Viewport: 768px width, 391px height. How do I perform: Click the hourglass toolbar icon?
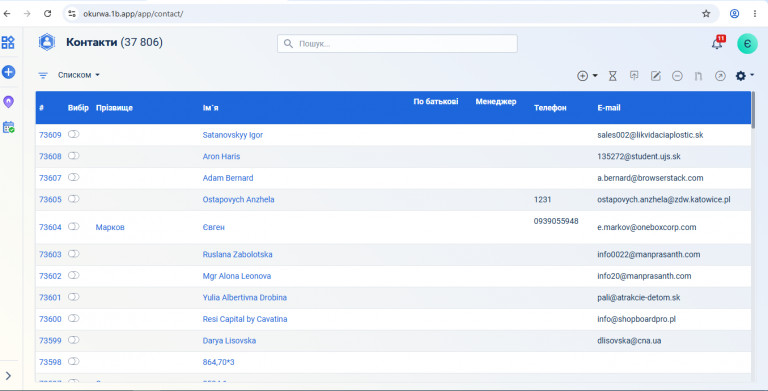tap(613, 76)
